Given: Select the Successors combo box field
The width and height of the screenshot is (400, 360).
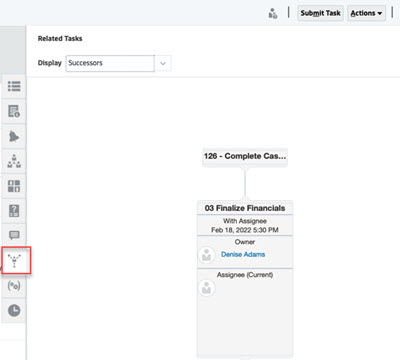Looking at the screenshot, I should (x=110, y=63).
